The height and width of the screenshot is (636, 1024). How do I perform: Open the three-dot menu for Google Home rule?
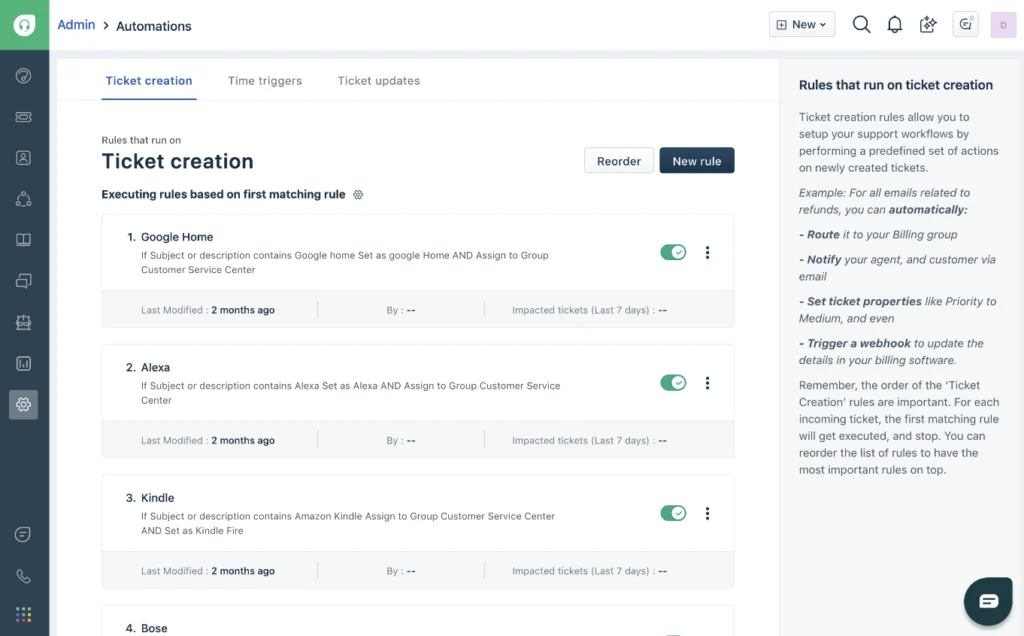707,253
